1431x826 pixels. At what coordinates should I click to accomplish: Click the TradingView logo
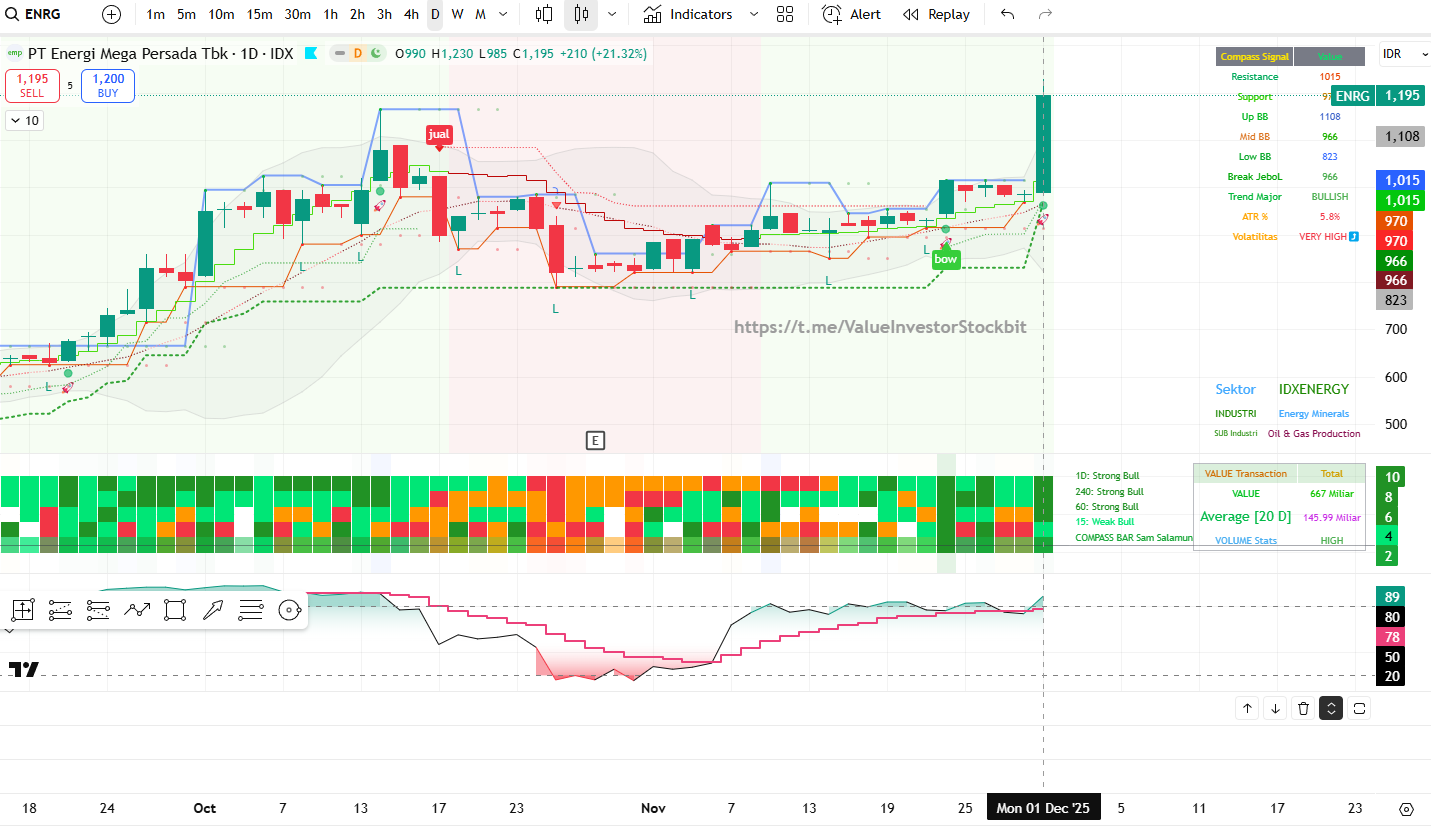pos(23,669)
